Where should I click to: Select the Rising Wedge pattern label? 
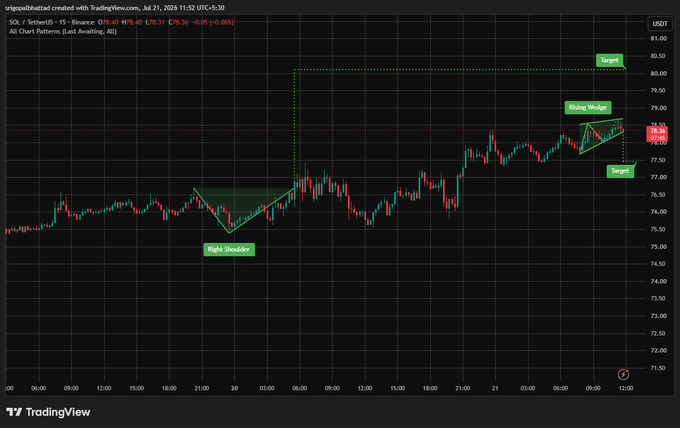point(588,108)
